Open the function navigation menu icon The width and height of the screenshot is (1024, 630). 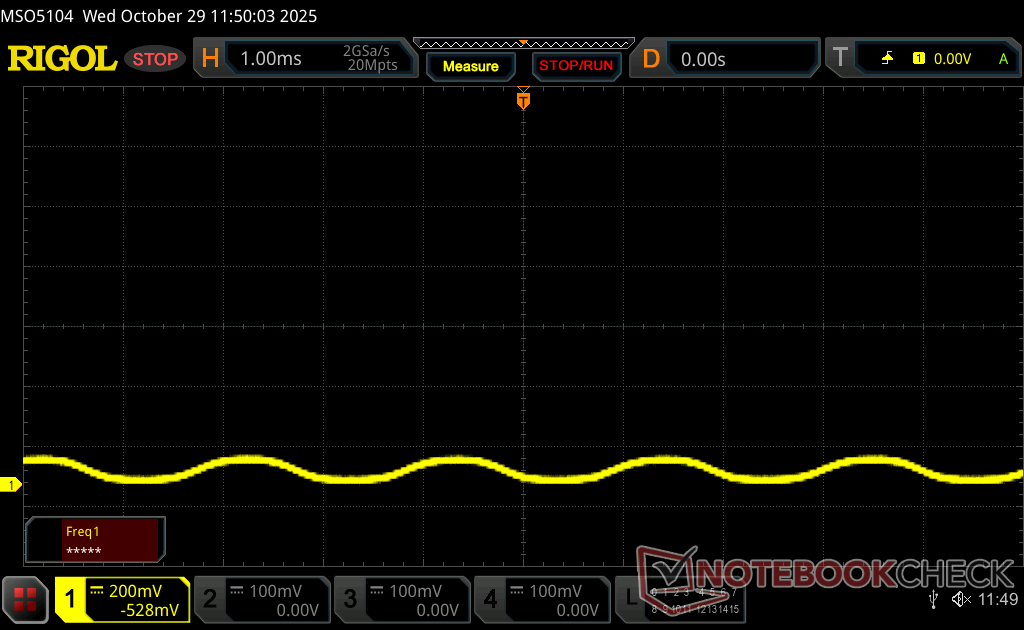tap(25, 599)
